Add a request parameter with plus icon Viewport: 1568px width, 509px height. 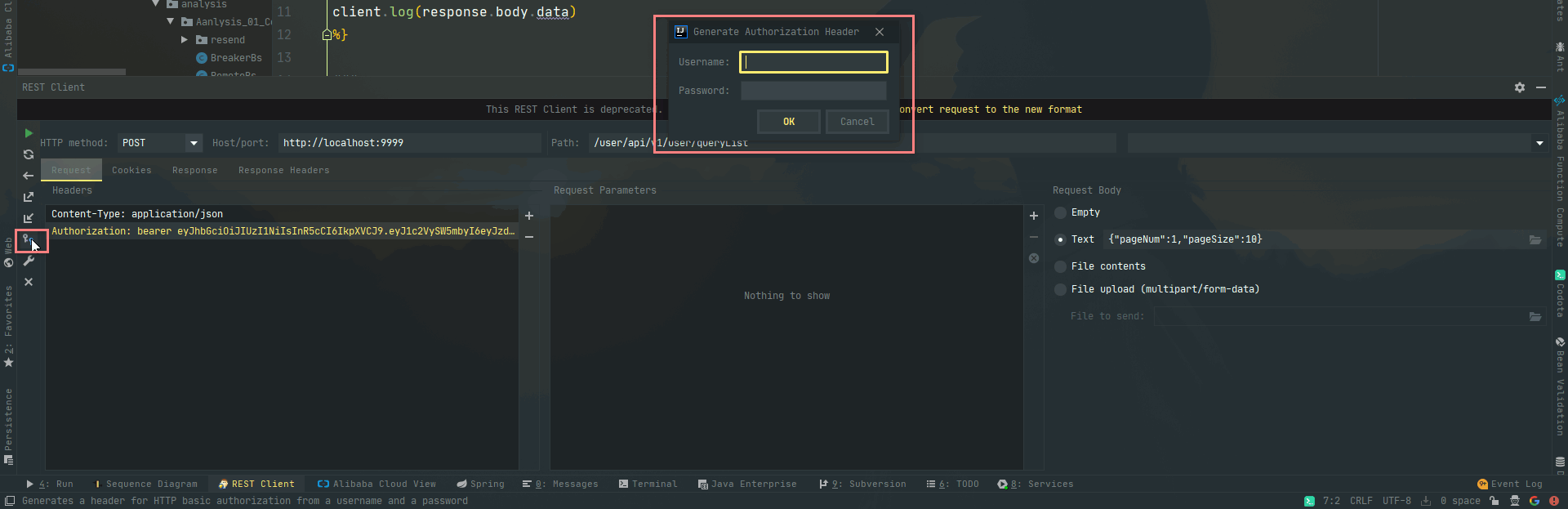tap(1034, 216)
